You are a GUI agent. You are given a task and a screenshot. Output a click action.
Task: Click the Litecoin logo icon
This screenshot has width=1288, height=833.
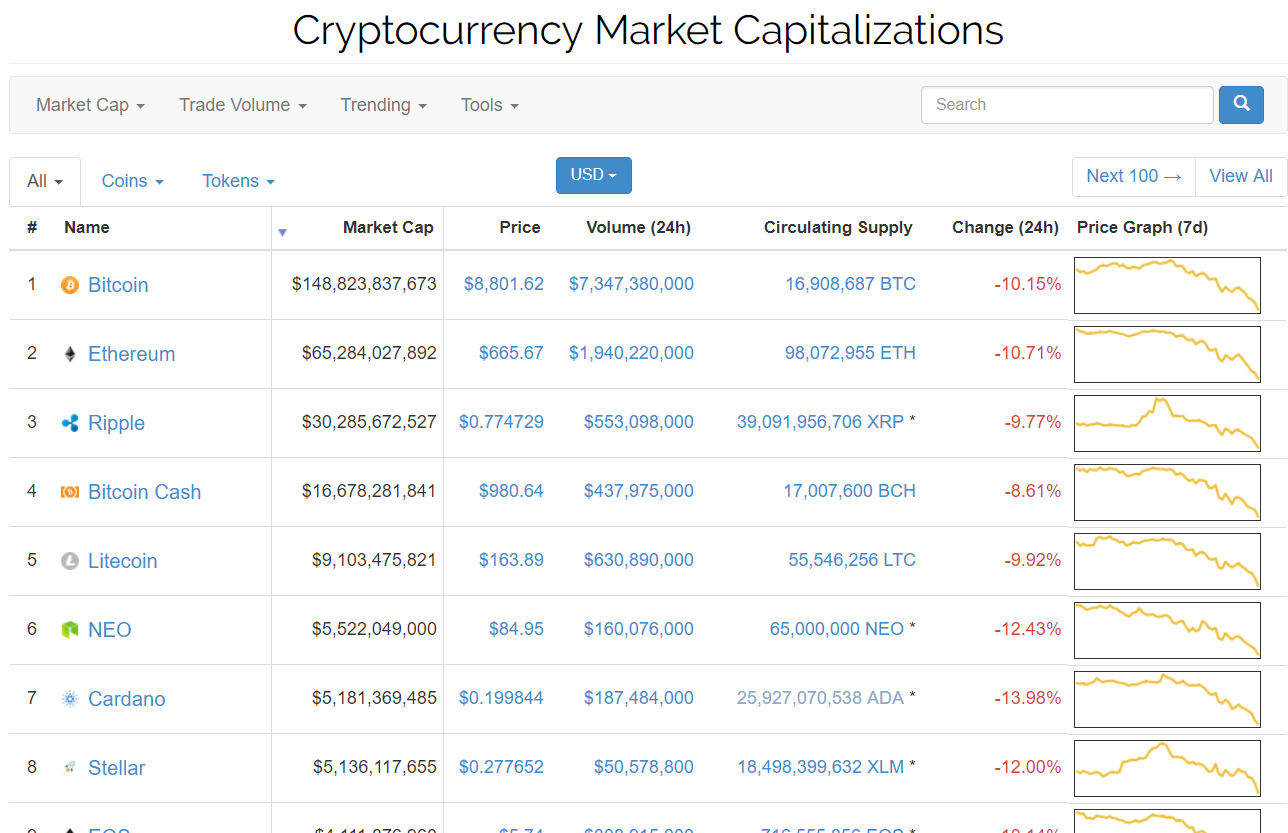[70, 561]
